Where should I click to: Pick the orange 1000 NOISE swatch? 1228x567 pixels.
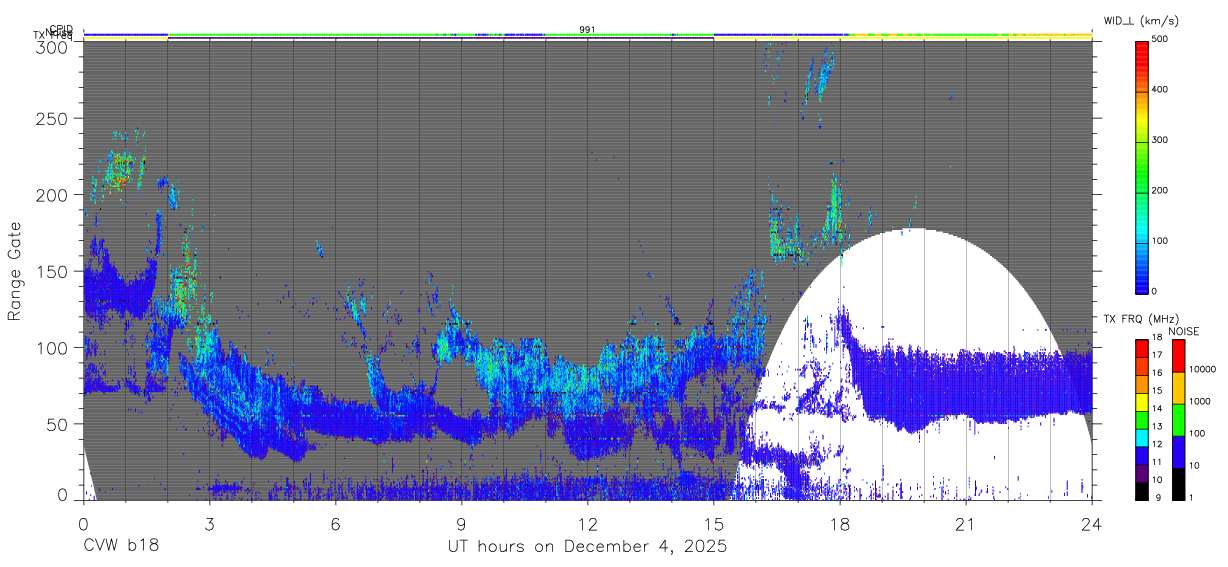point(1178,388)
